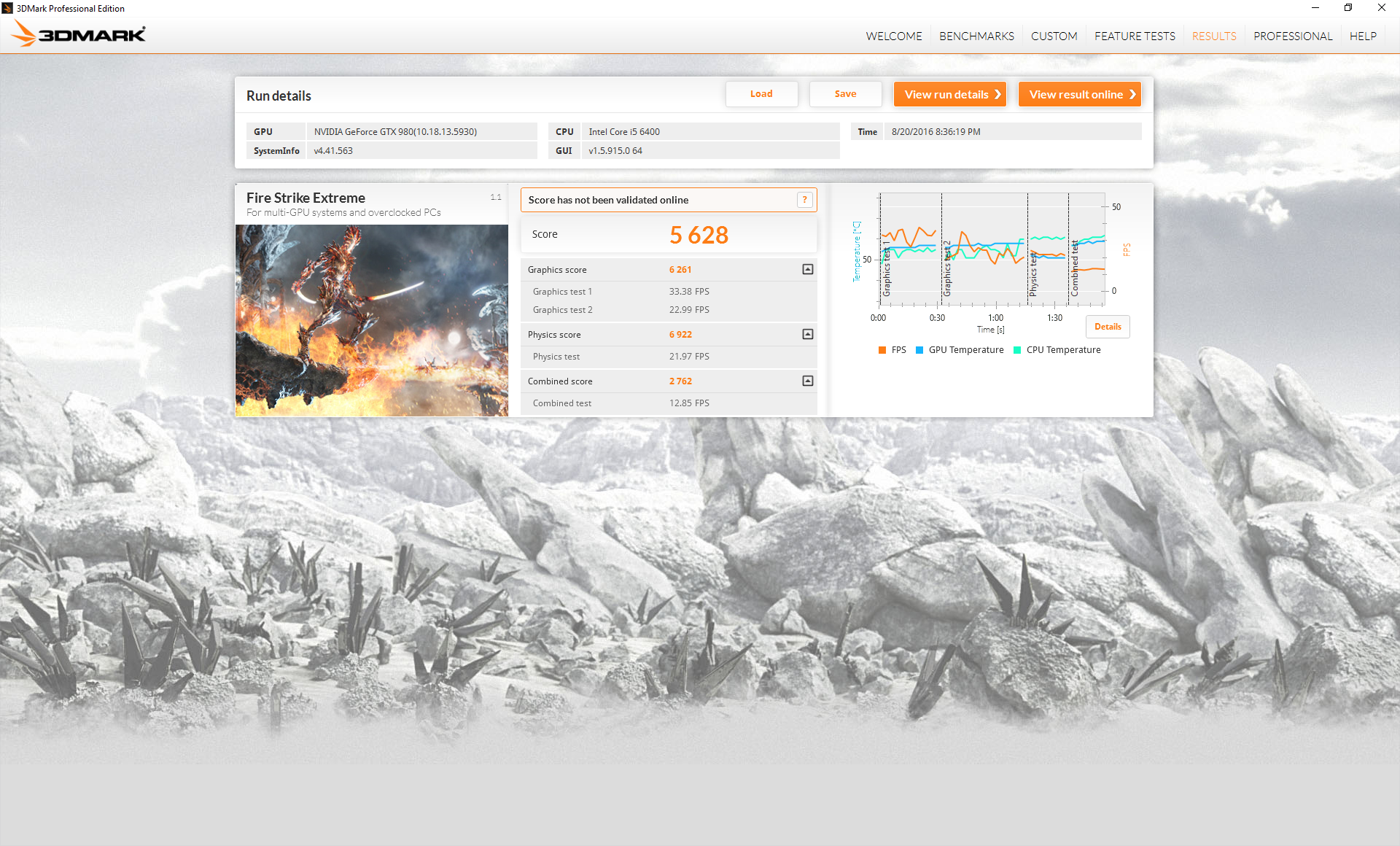Screen dimensions: 1400x846
Task: Click the orange FPS legend square
Action: 882,350
